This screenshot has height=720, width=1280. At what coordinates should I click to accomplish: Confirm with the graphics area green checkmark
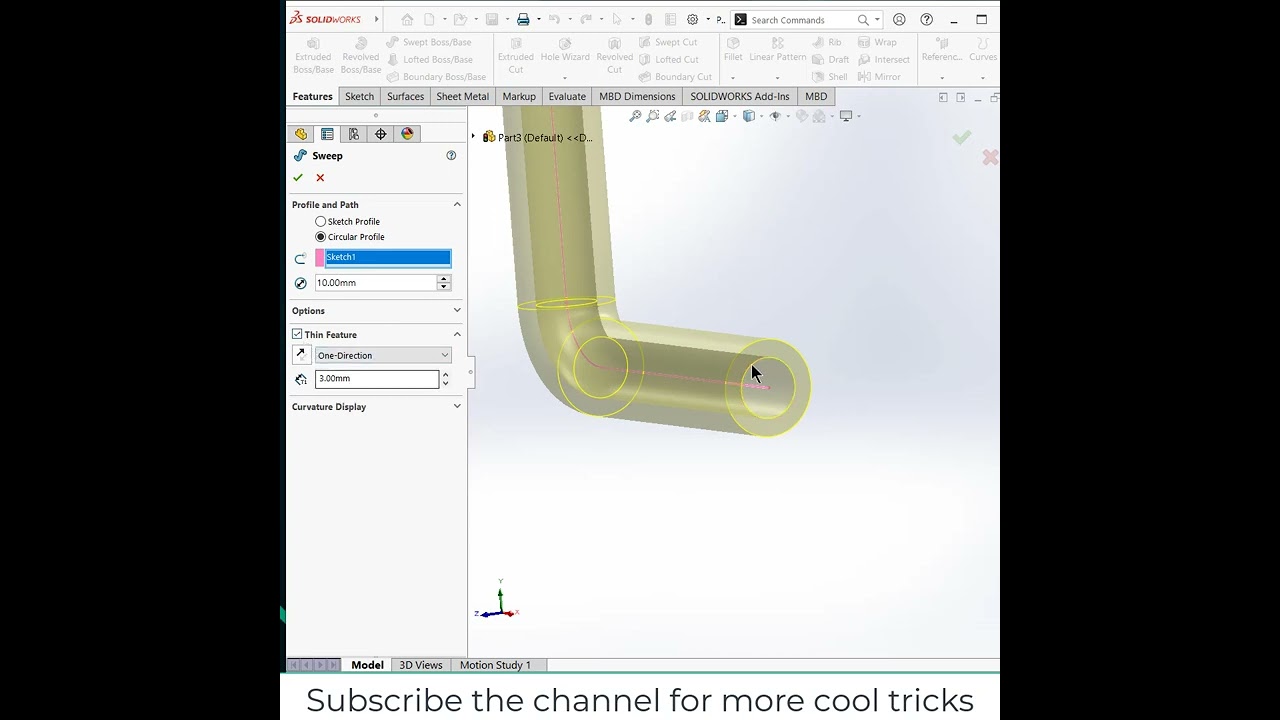(x=962, y=137)
